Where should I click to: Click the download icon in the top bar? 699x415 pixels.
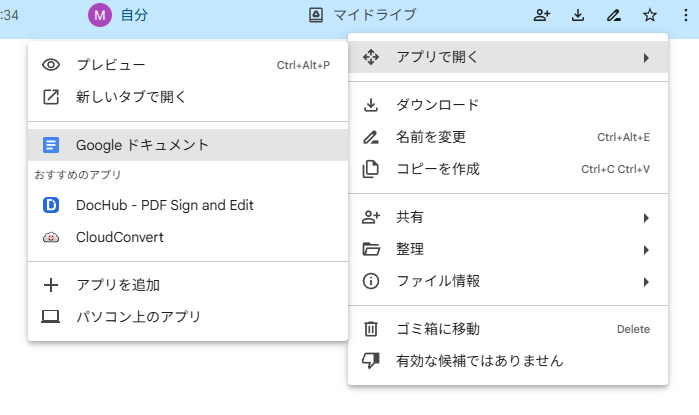(578, 15)
